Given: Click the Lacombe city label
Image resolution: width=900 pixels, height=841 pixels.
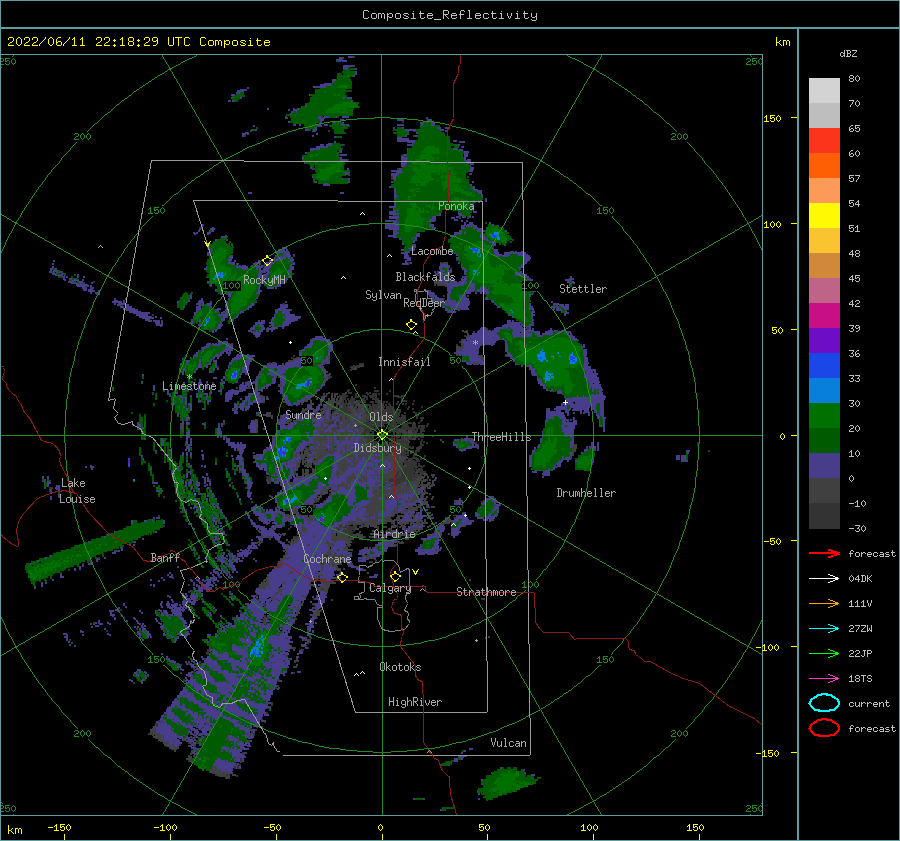Looking at the screenshot, I should [432, 251].
